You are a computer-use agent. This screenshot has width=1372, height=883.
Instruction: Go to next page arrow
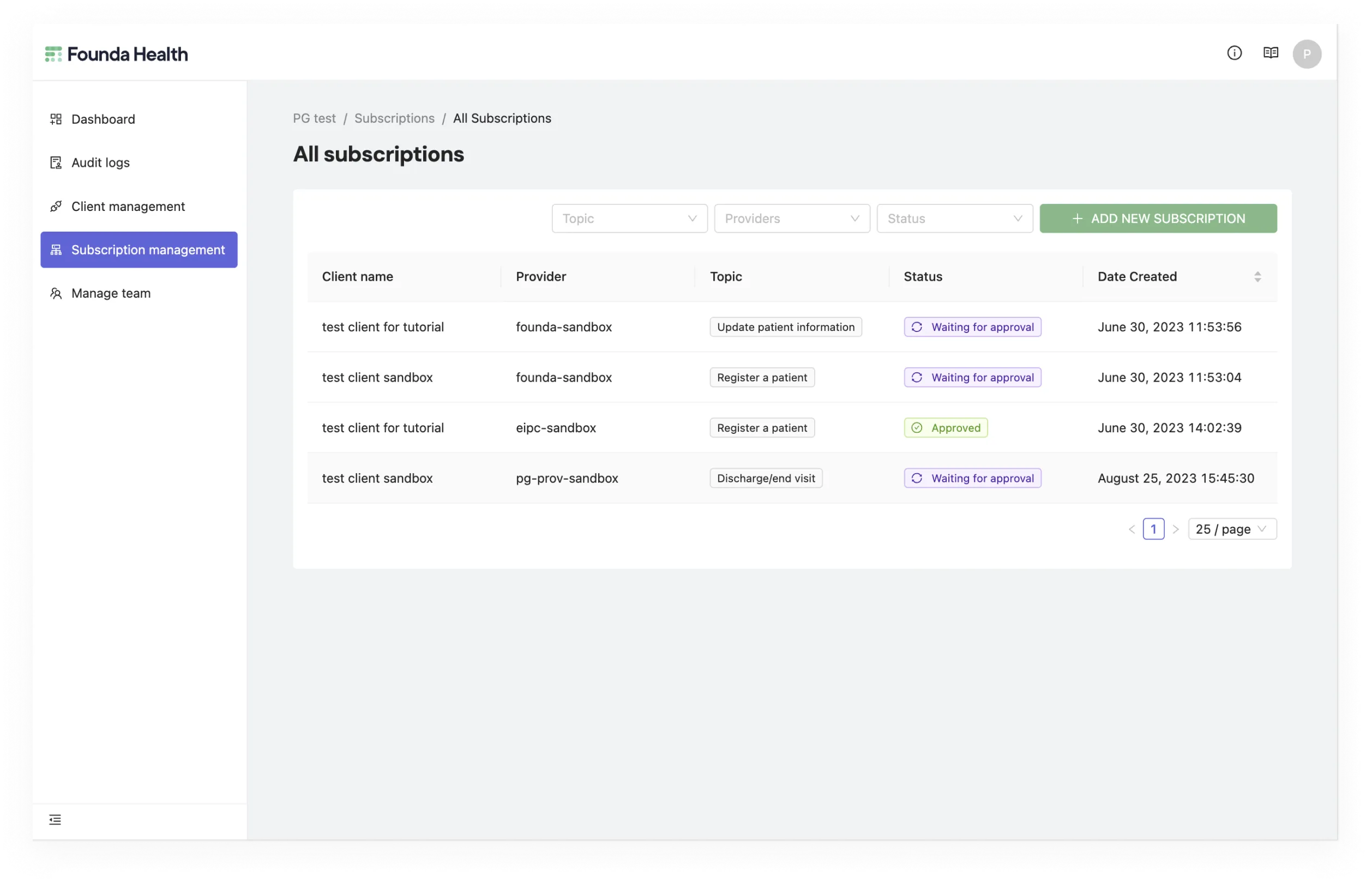1175,529
